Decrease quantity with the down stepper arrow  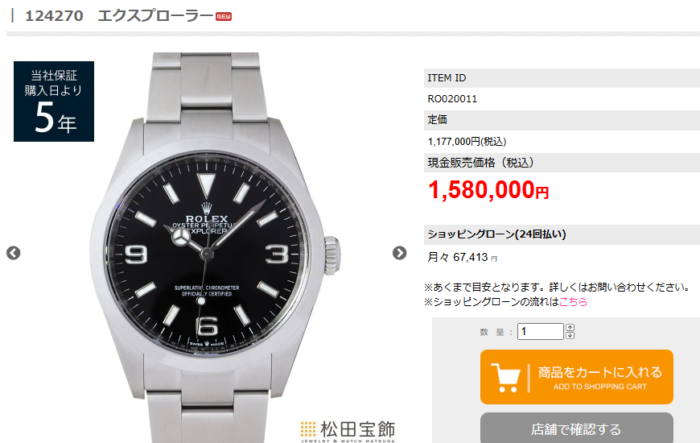coord(570,335)
